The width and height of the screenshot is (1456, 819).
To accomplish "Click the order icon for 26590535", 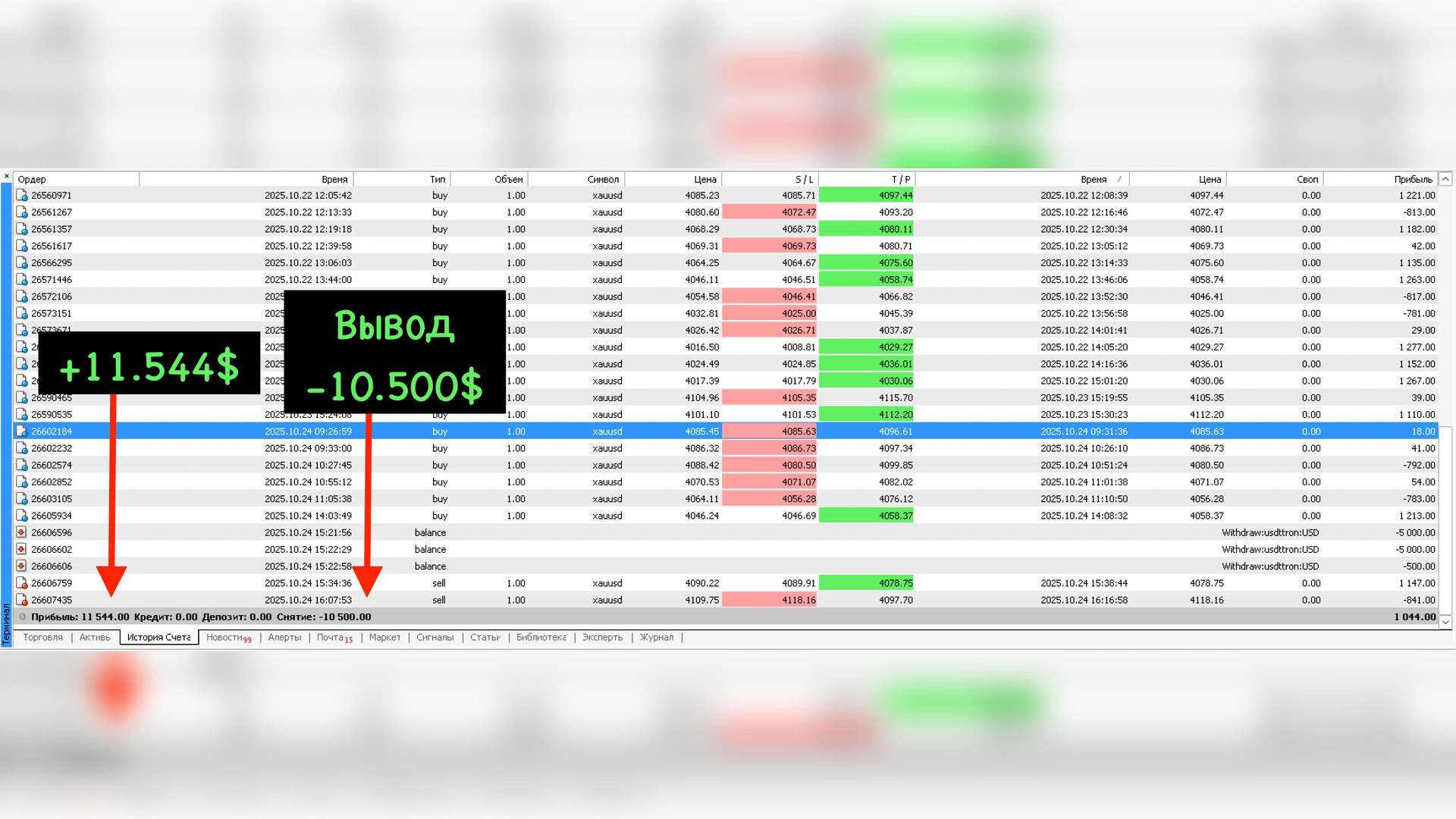I will 22,415.
